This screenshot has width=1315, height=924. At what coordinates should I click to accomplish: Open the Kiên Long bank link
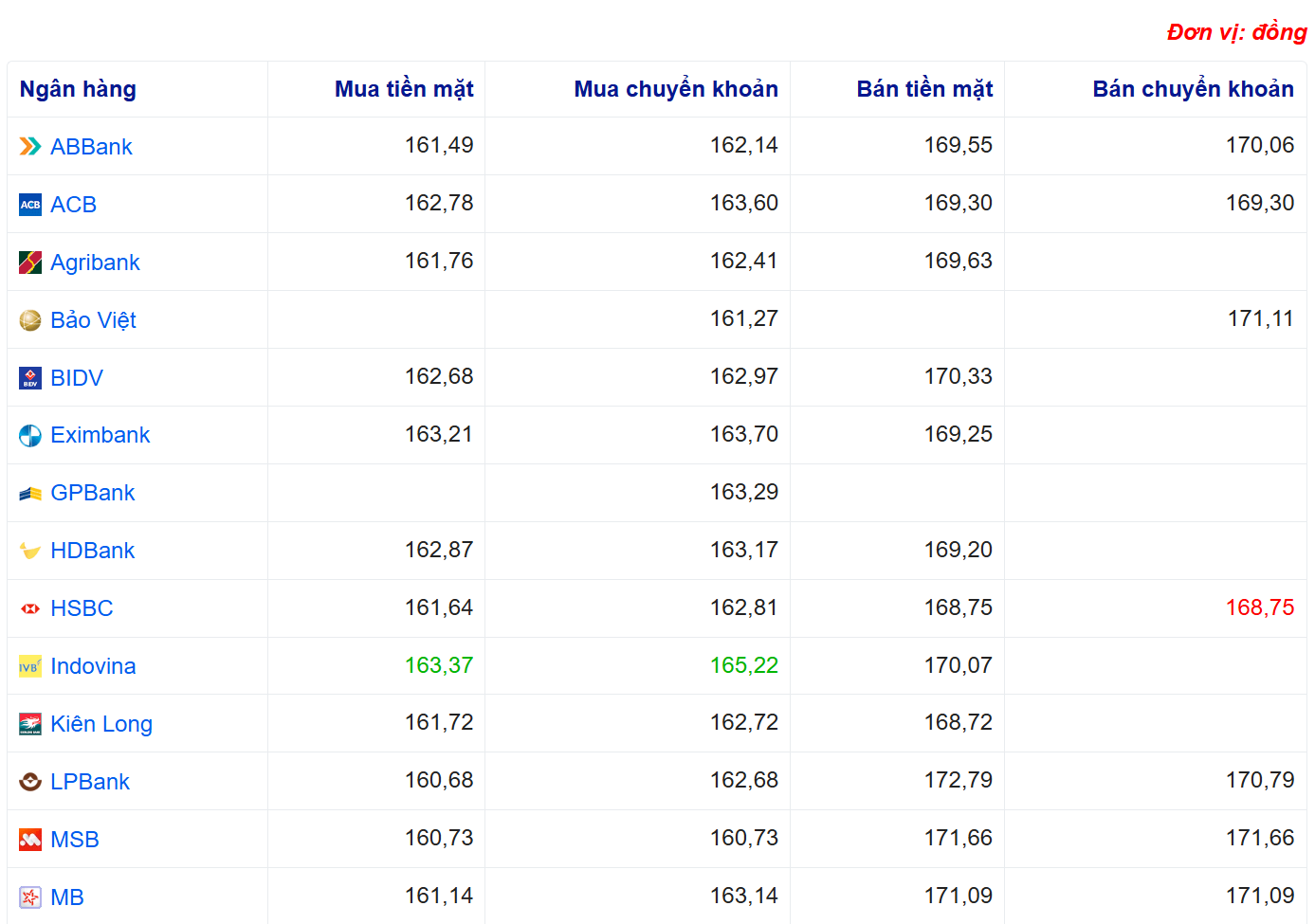click(x=100, y=724)
